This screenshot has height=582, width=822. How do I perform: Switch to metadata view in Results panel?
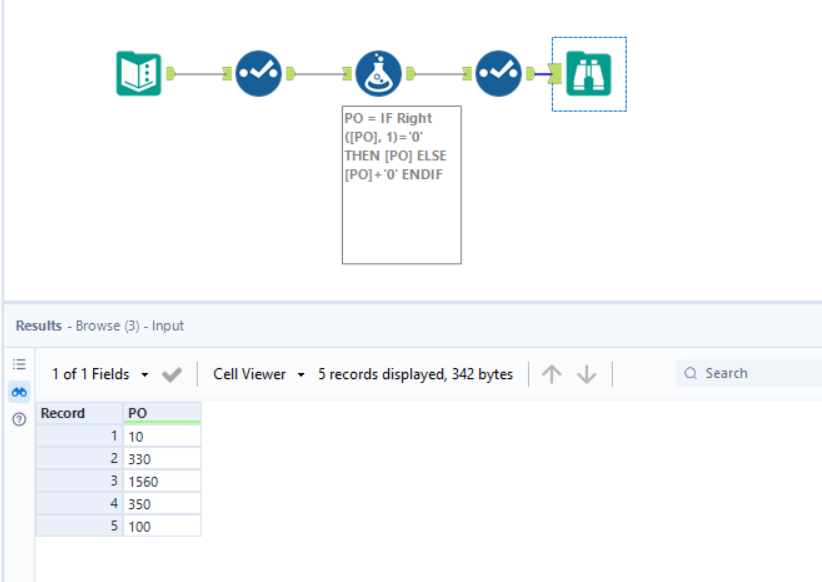tap(19, 364)
